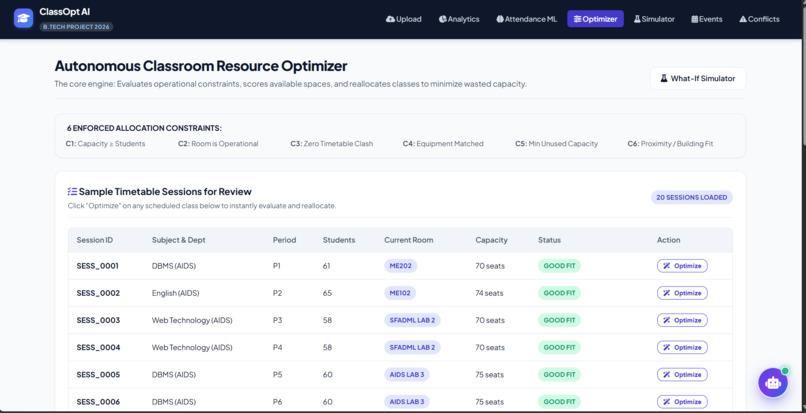Optimize session SESS_0004
The image size is (806, 413).
[682, 348]
